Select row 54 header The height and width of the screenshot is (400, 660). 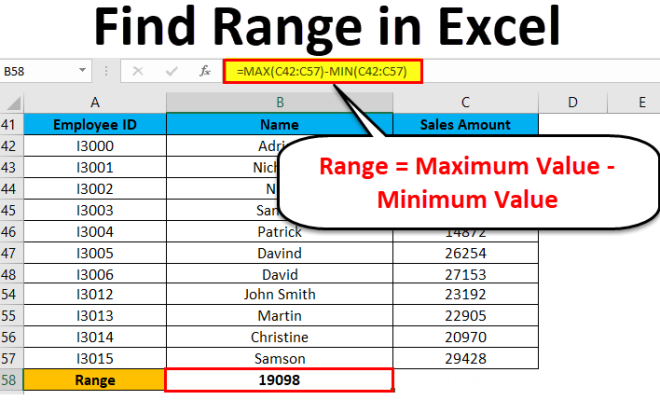(11, 294)
